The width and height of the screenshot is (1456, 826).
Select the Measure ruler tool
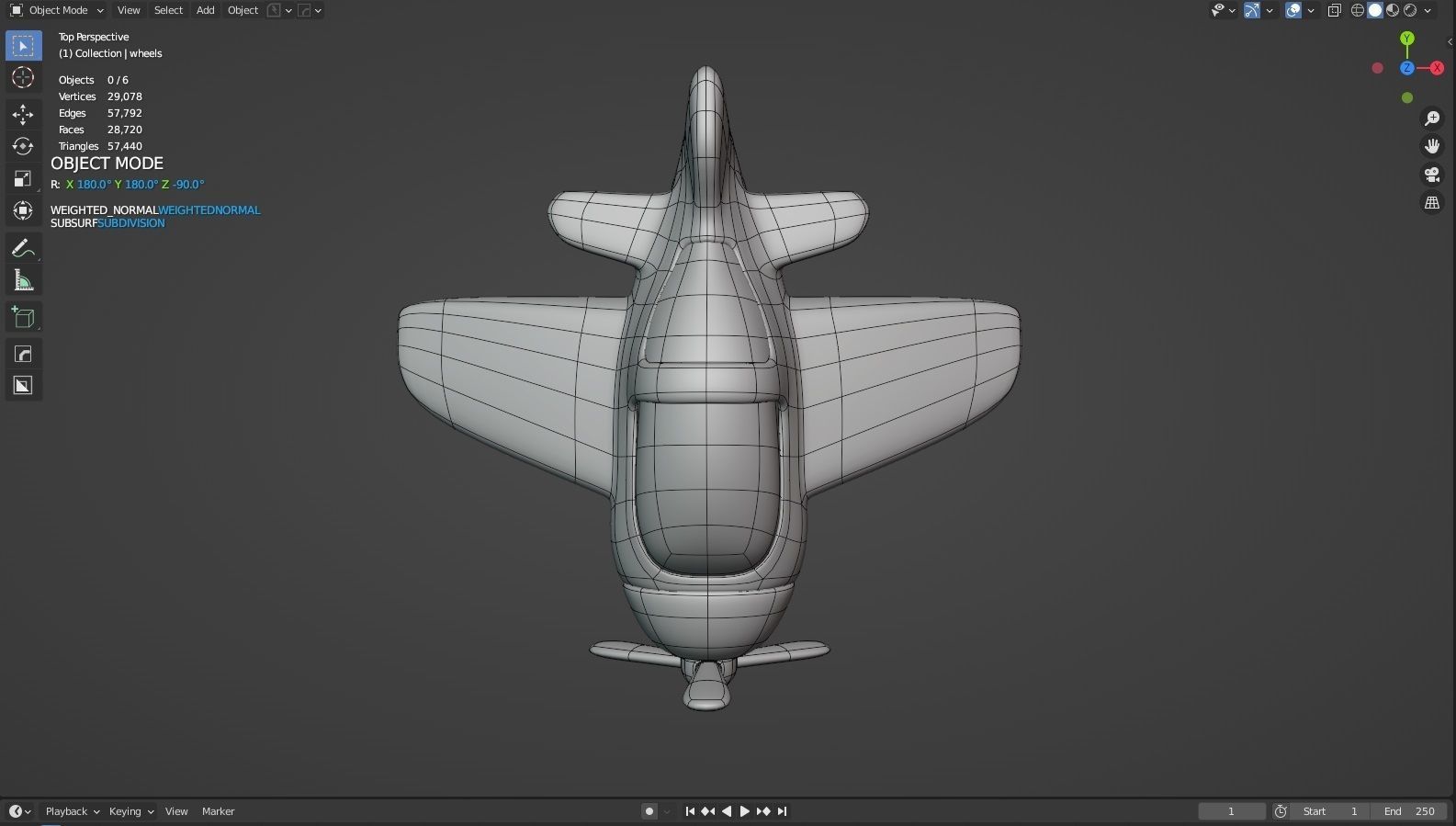[23, 280]
